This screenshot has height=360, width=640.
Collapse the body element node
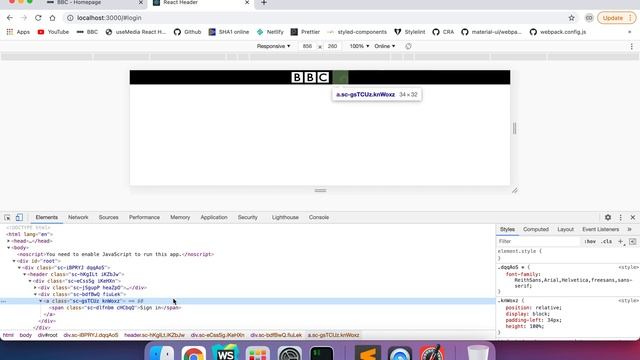[x=8, y=248]
